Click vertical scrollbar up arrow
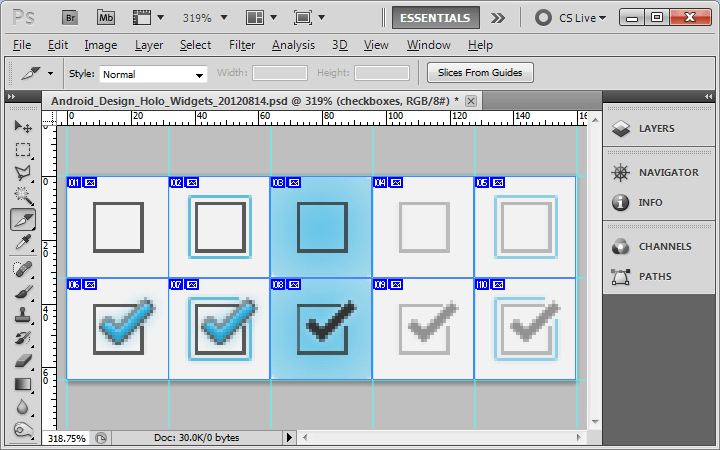This screenshot has width=720, height=450. click(595, 120)
